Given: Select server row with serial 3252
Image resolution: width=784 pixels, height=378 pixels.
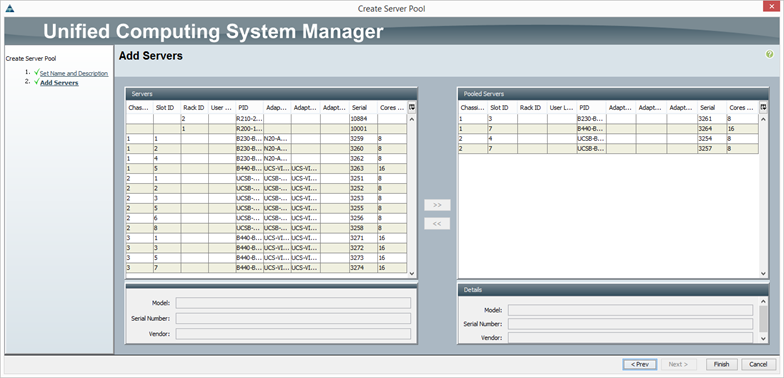Looking at the screenshot, I should pyautogui.click(x=266, y=188).
